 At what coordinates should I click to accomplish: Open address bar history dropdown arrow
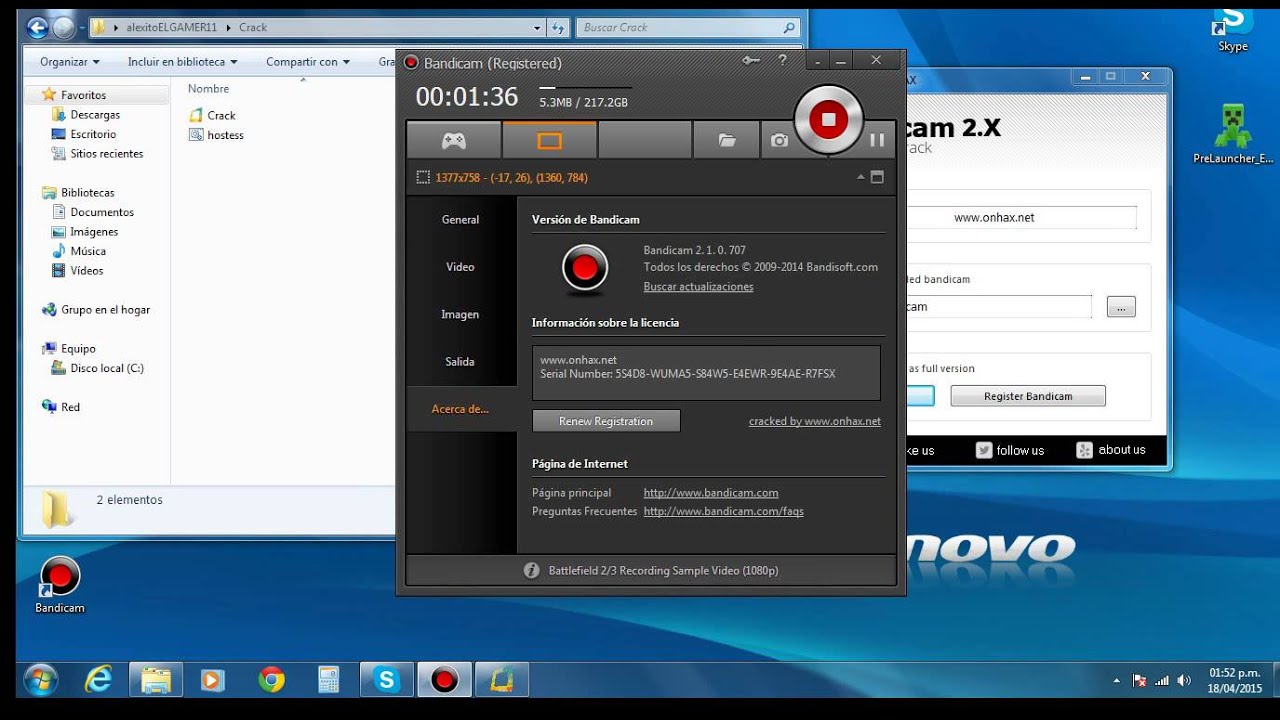point(537,28)
